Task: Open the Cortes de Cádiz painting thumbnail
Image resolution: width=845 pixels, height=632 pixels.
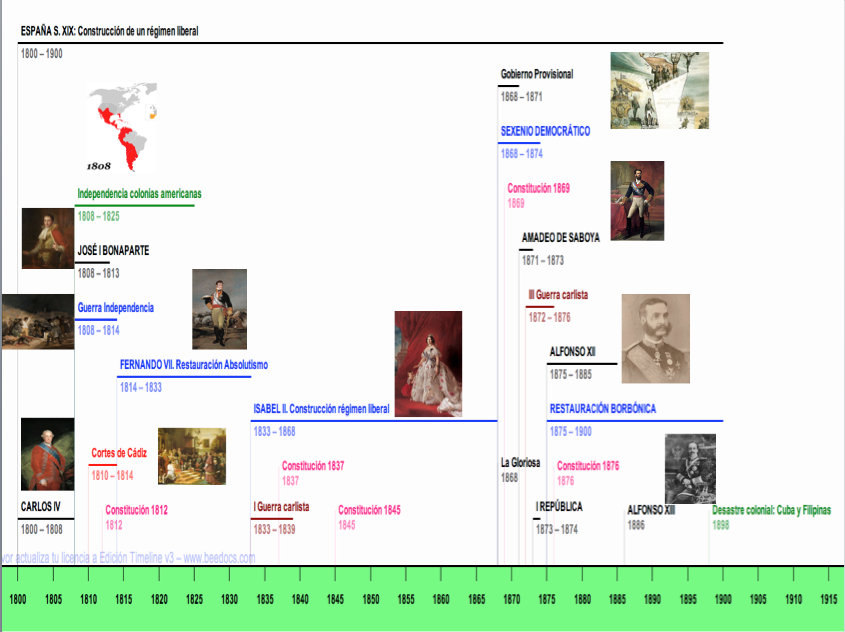Action: tap(191, 456)
